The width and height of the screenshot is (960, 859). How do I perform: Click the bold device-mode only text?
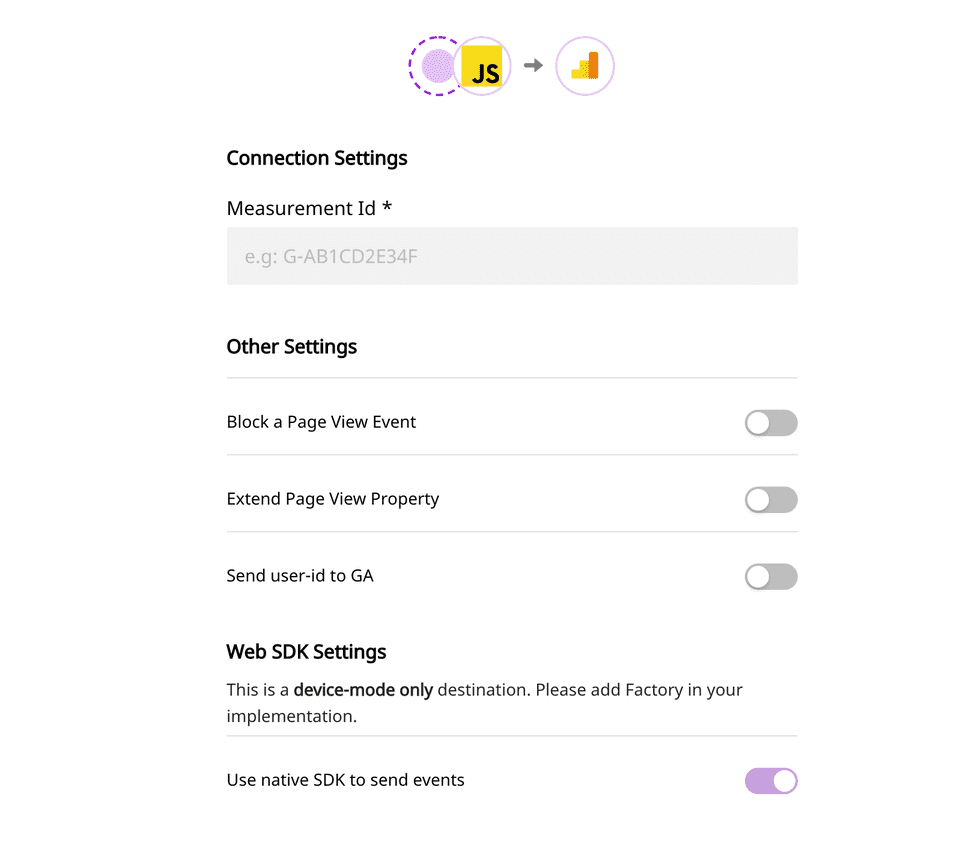pos(363,690)
